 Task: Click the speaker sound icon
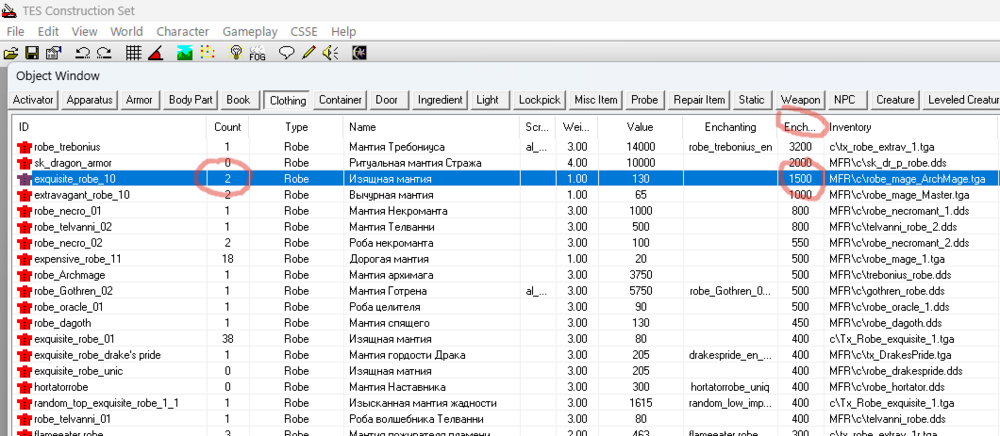[330, 52]
